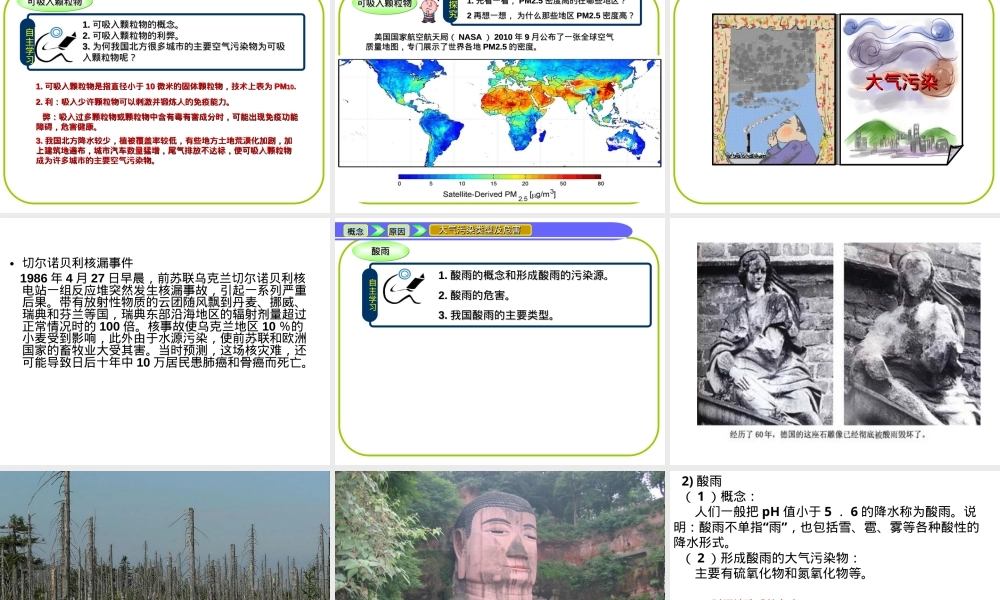1000x600 pixels.
Task: Click the PM2.5 color scale bar below the map
Action: 499,177
